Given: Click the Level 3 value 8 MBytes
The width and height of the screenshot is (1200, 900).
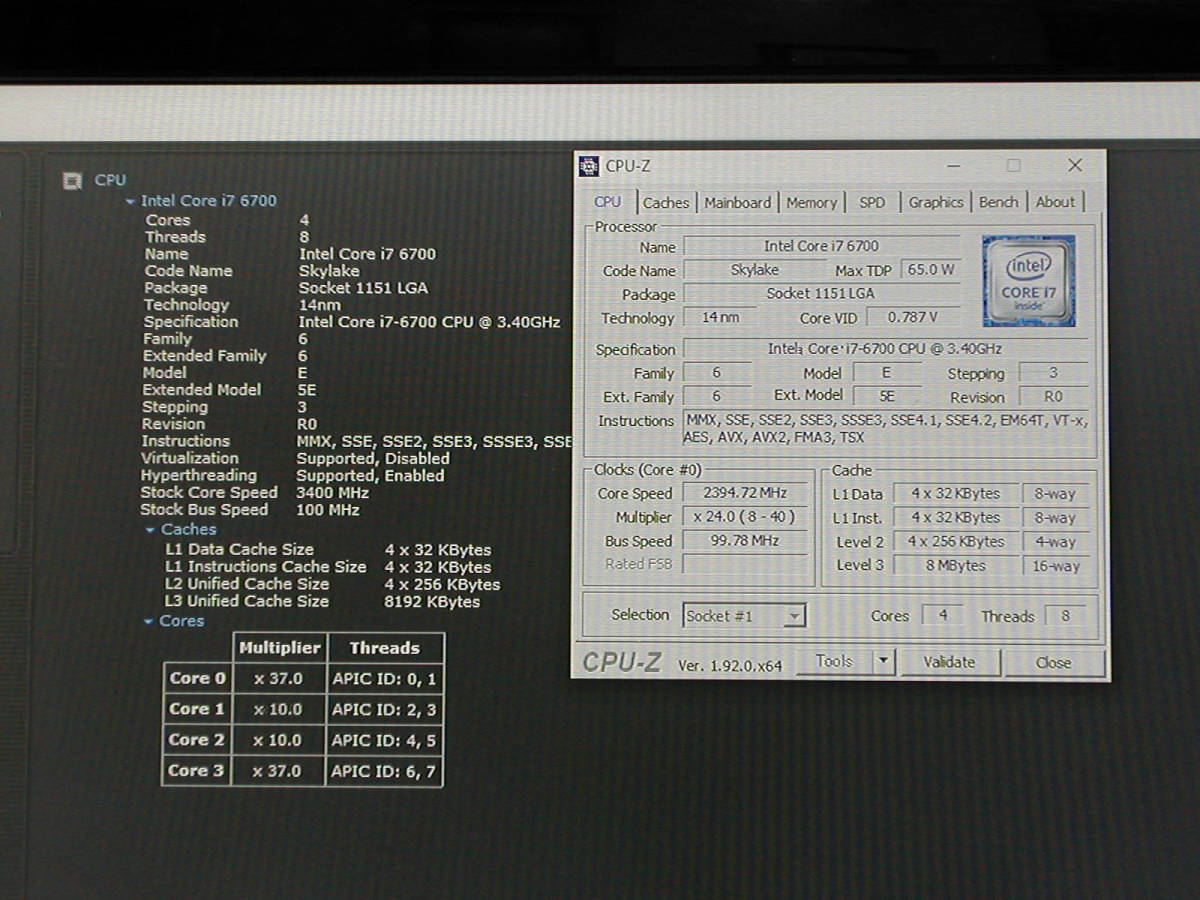Looking at the screenshot, I should [x=955, y=566].
